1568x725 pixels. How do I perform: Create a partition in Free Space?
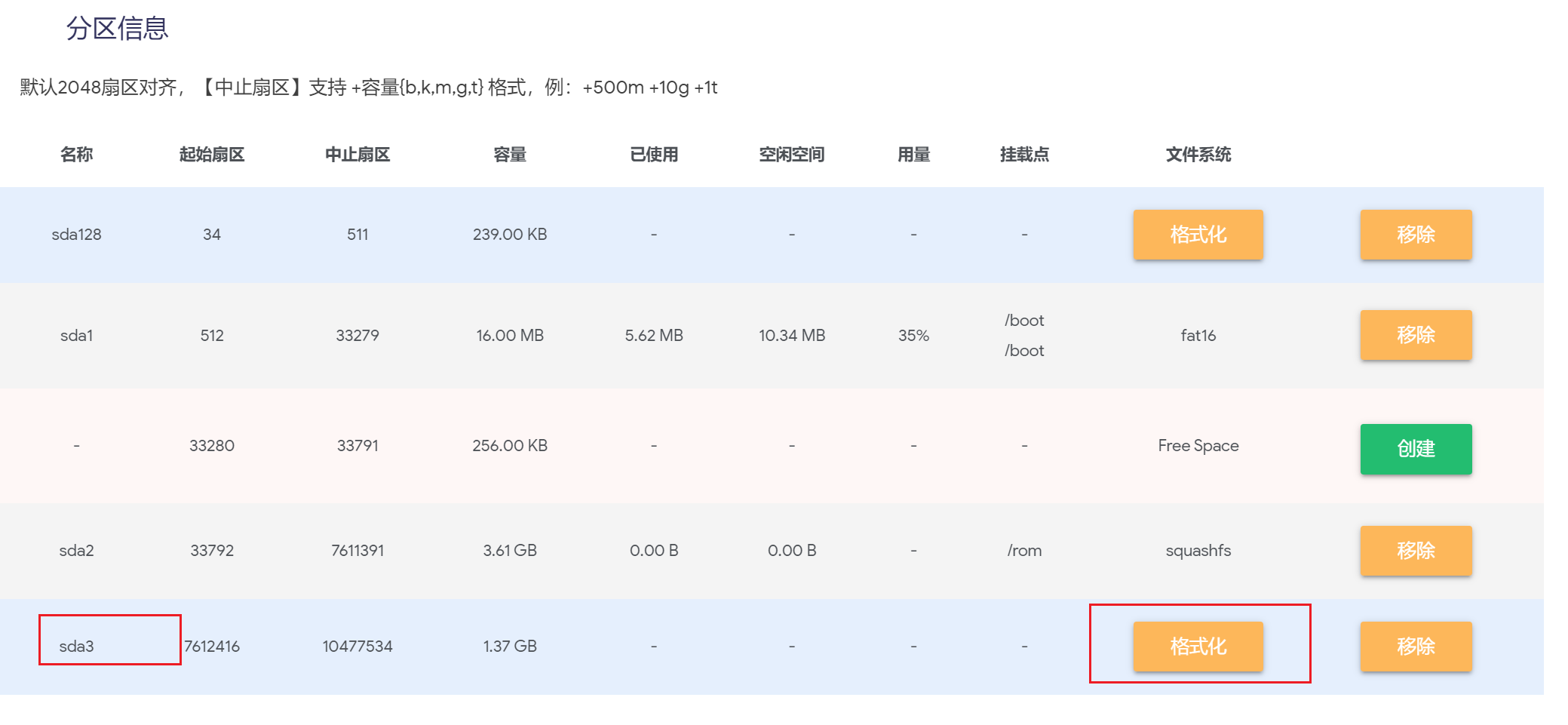point(1415,449)
